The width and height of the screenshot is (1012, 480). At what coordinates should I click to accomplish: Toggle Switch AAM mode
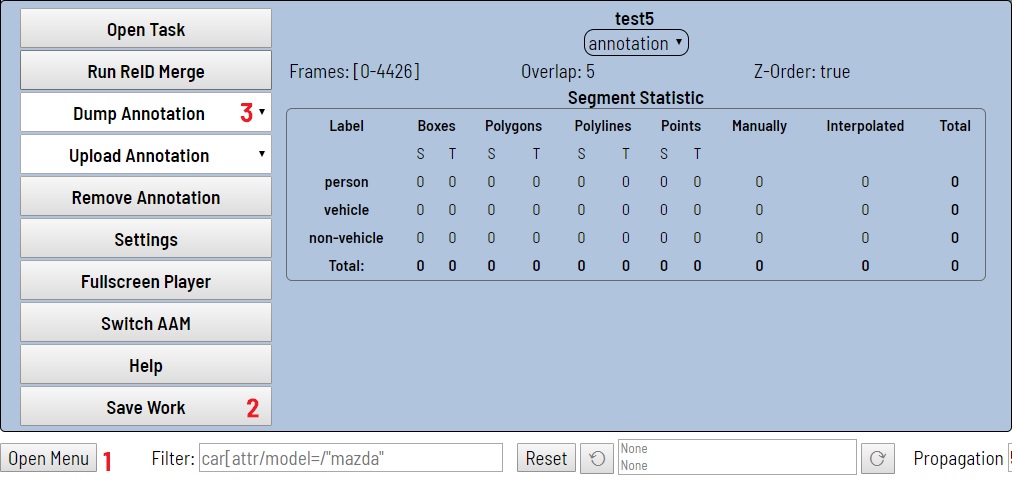click(x=146, y=323)
